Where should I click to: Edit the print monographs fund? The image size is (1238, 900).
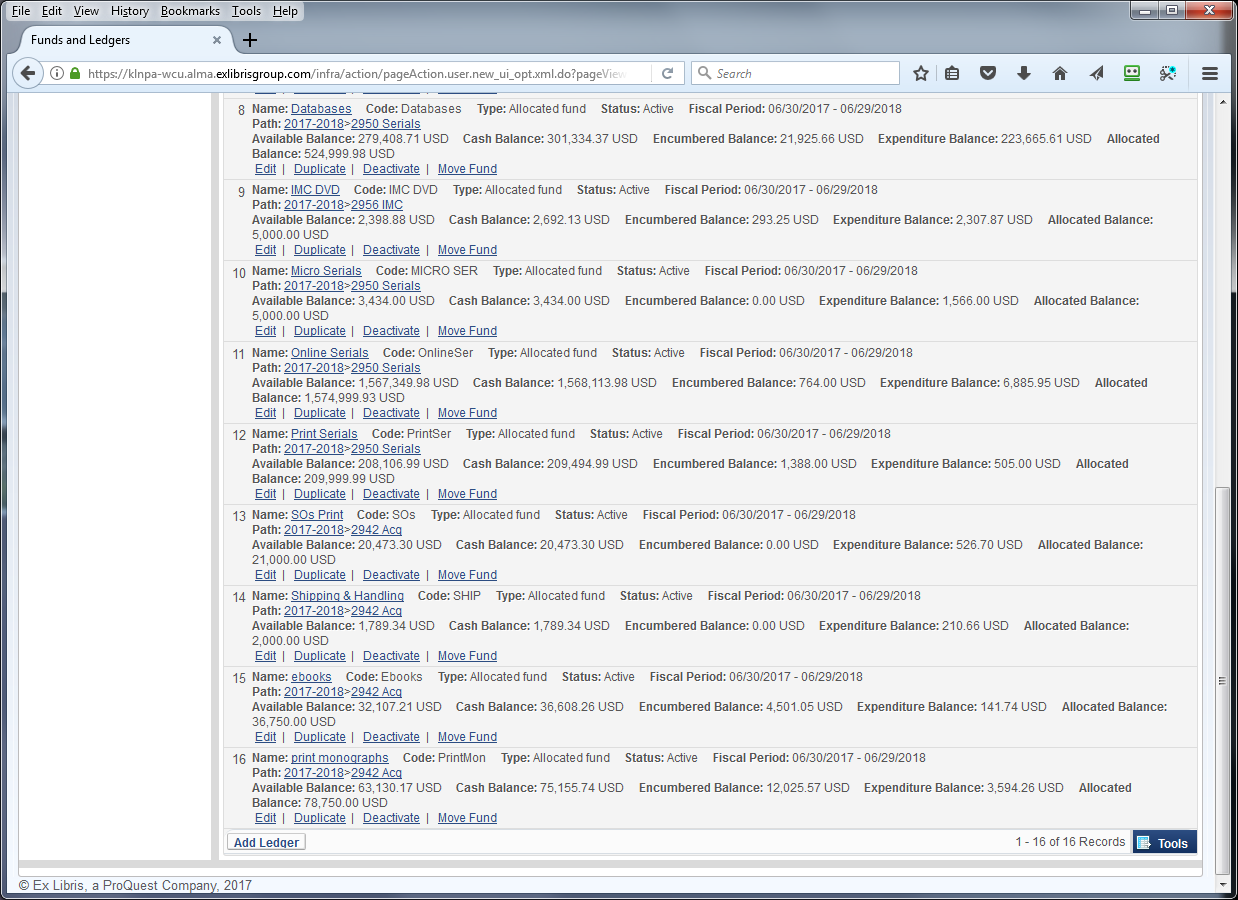pyautogui.click(x=265, y=818)
